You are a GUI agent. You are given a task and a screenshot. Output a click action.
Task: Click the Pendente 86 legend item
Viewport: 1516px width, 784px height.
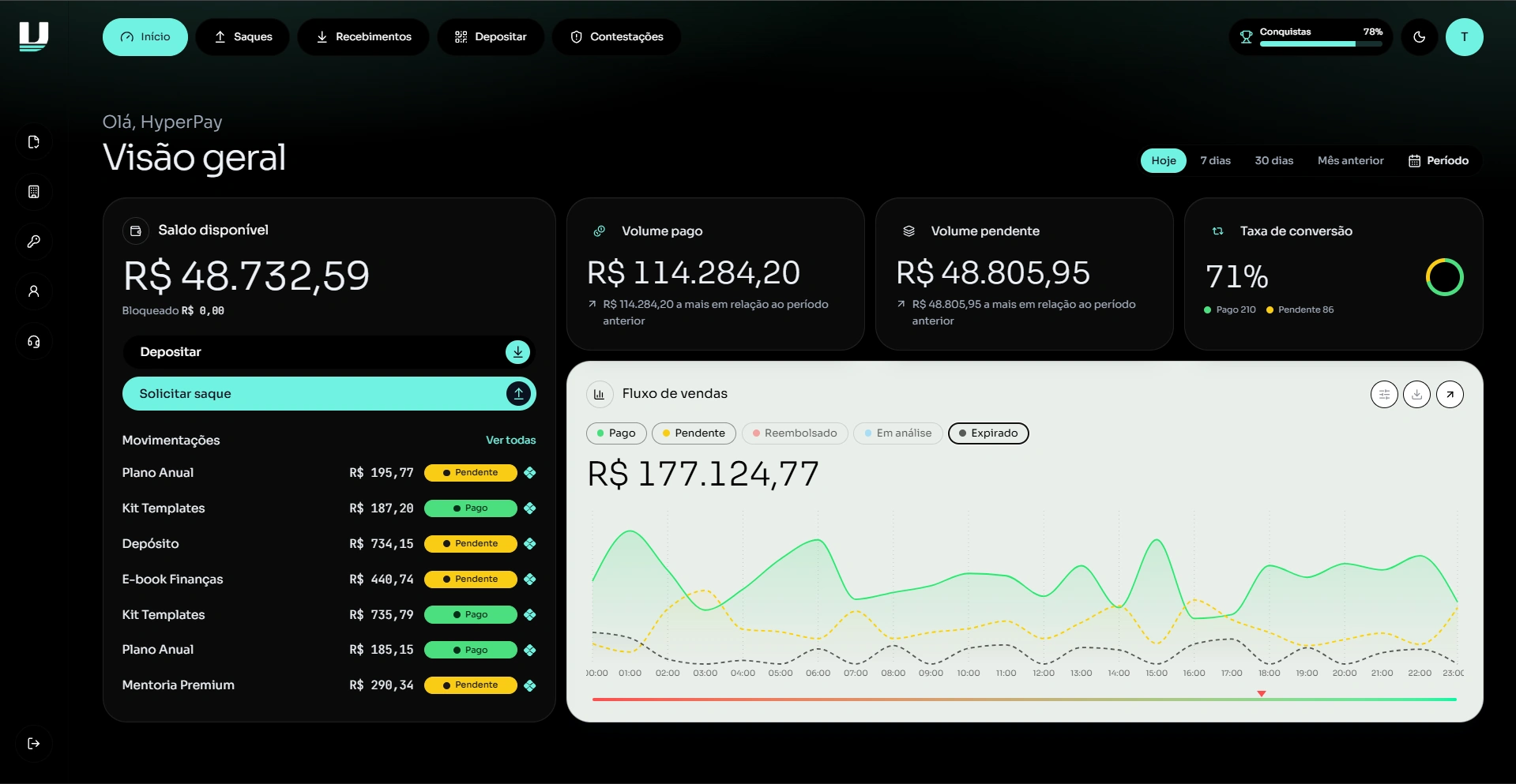(1300, 309)
